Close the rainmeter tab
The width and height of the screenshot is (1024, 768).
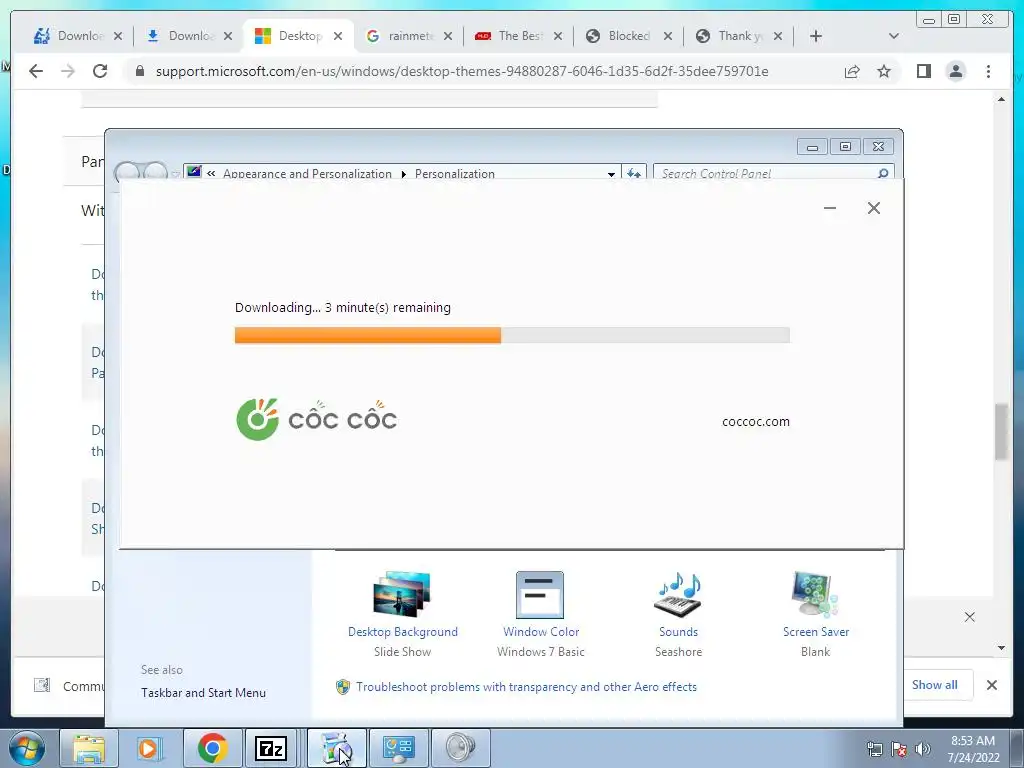(x=447, y=36)
